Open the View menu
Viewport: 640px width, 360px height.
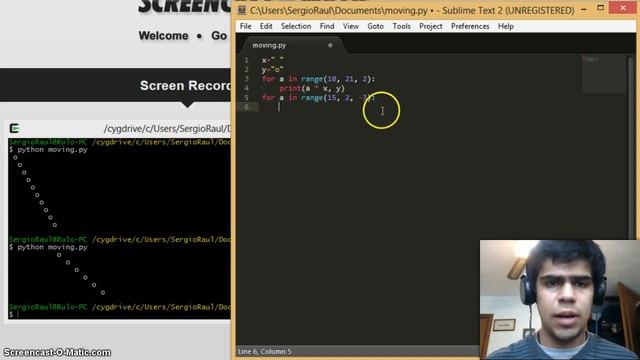pos(351,26)
